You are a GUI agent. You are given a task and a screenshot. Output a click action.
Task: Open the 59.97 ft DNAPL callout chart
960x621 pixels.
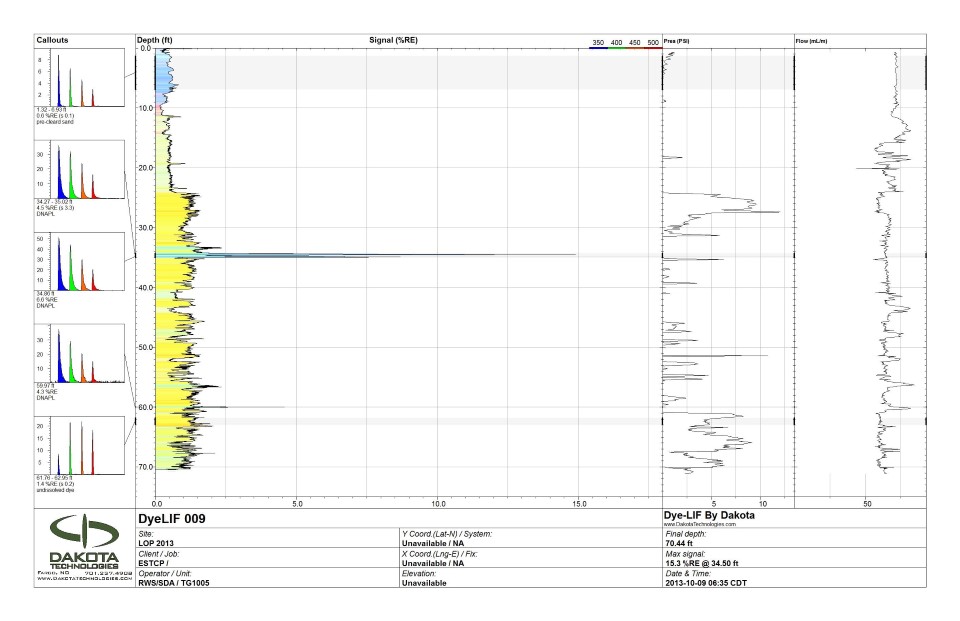point(79,353)
